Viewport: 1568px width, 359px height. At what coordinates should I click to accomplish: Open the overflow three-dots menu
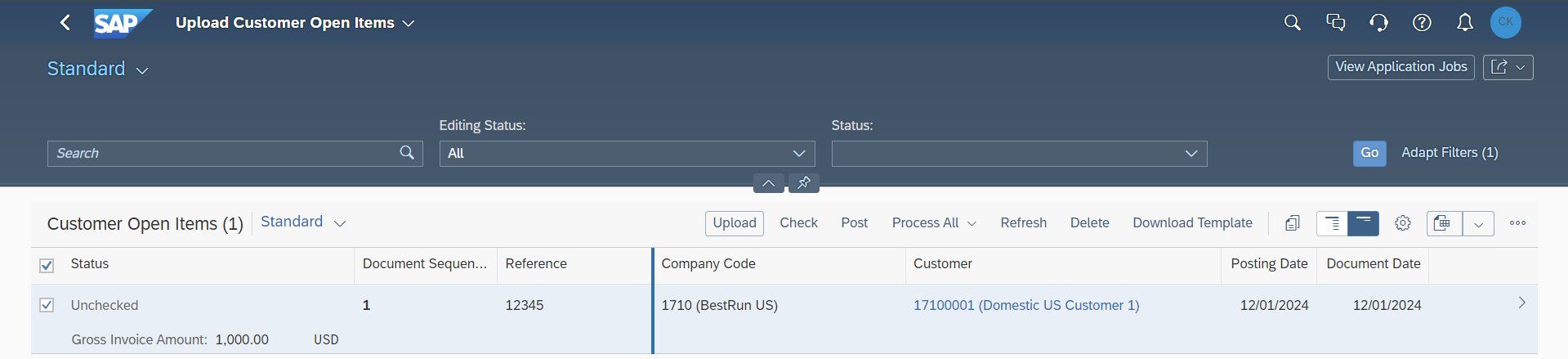pyautogui.click(x=1517, y=223)
